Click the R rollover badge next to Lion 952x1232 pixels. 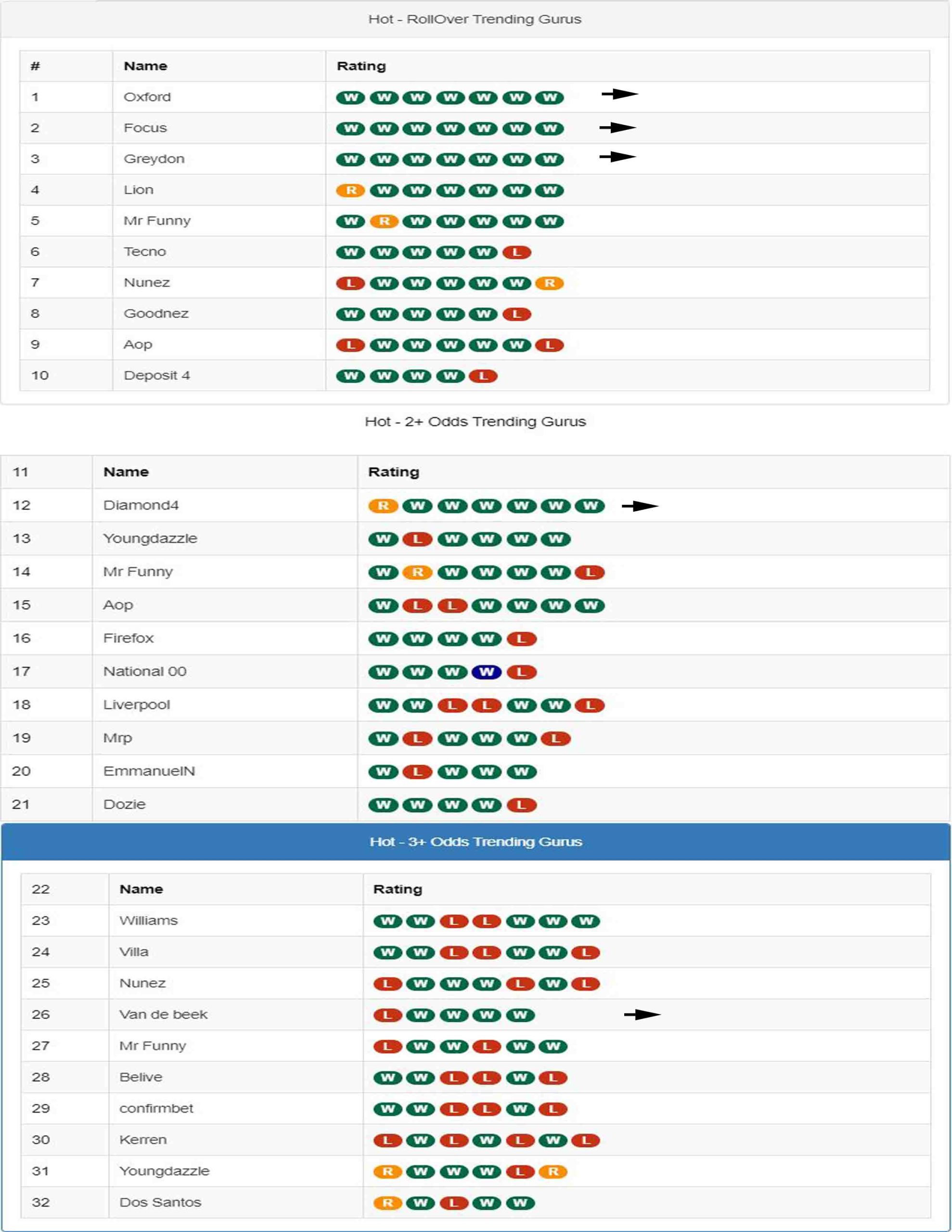click(351, 190)
